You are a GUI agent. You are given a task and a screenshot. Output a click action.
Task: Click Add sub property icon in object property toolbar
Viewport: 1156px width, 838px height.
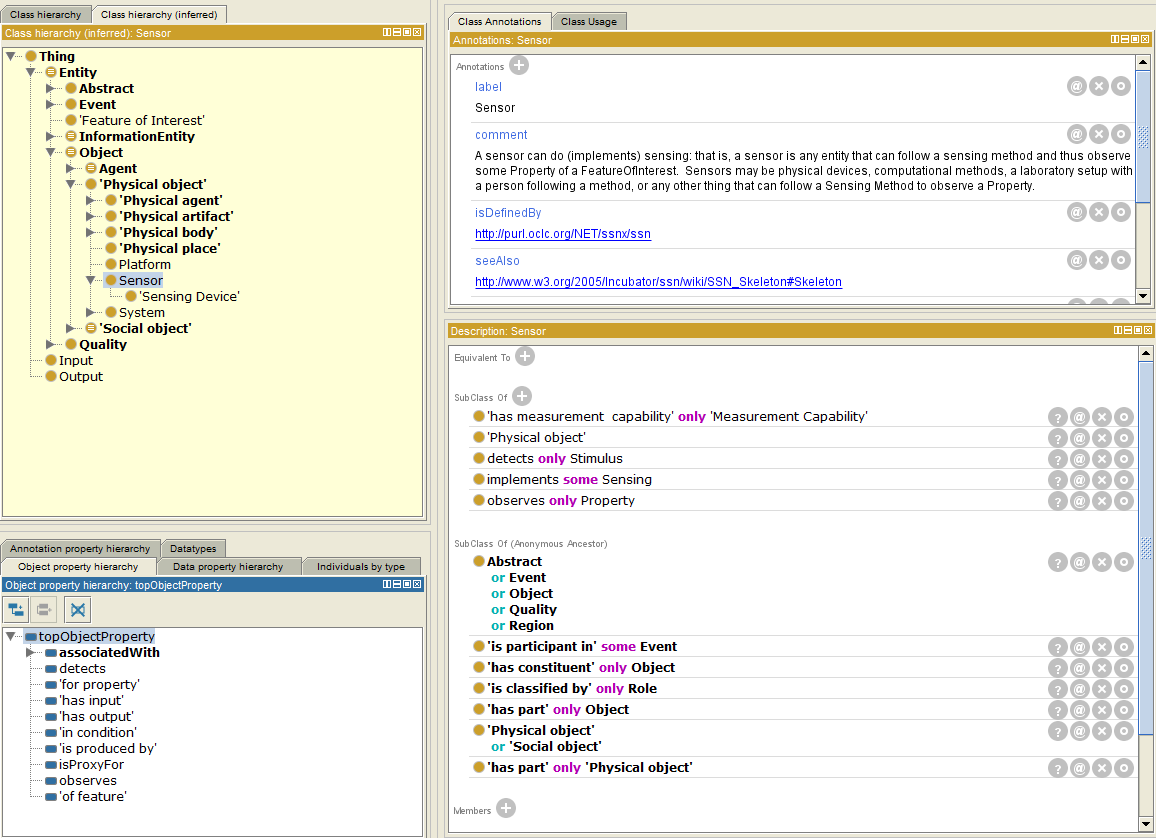pos(17,609)
